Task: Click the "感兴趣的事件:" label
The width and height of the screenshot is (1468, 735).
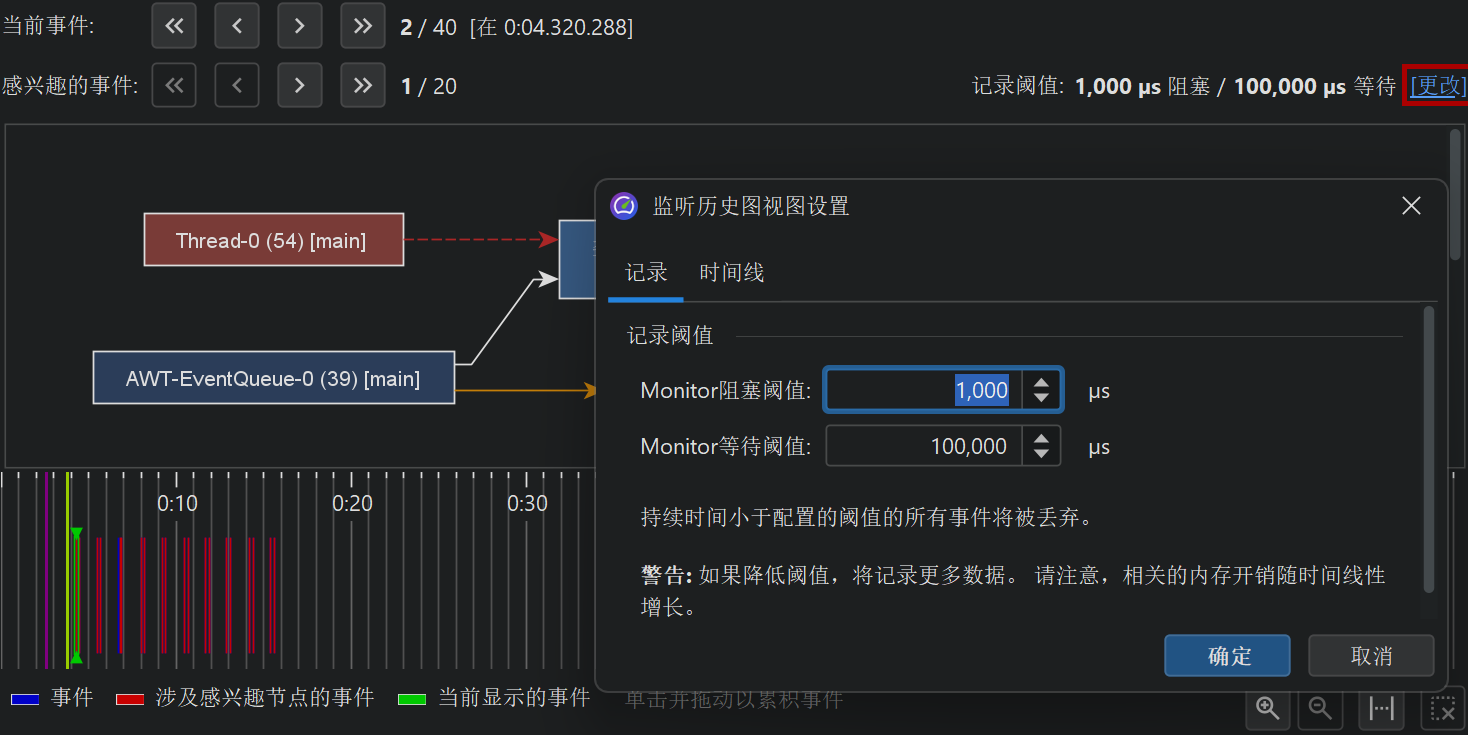Action: point(70,86)
